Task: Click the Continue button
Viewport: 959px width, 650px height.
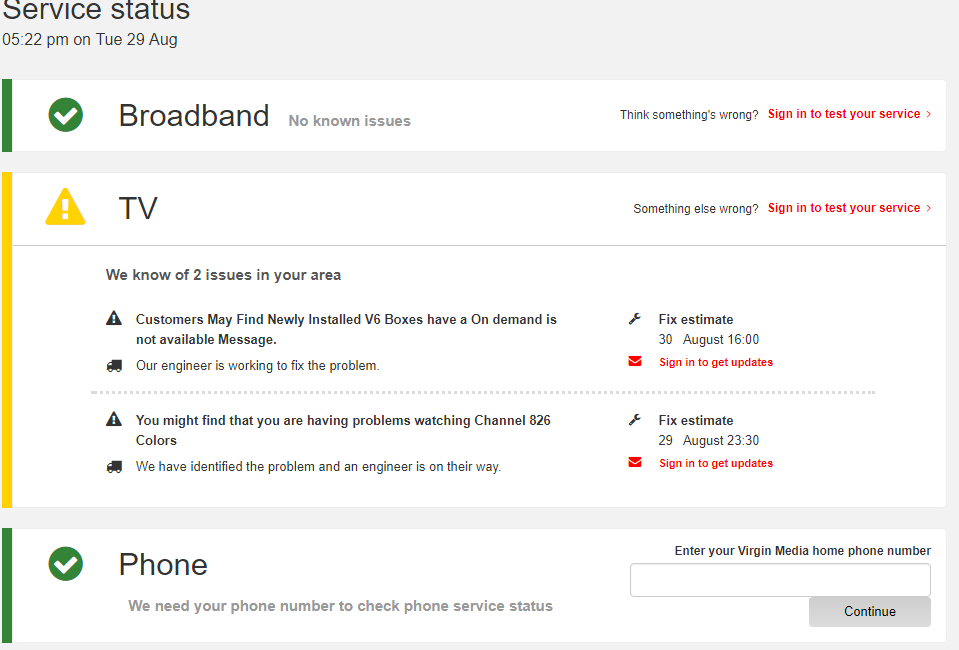Action: tap(870, 611)
